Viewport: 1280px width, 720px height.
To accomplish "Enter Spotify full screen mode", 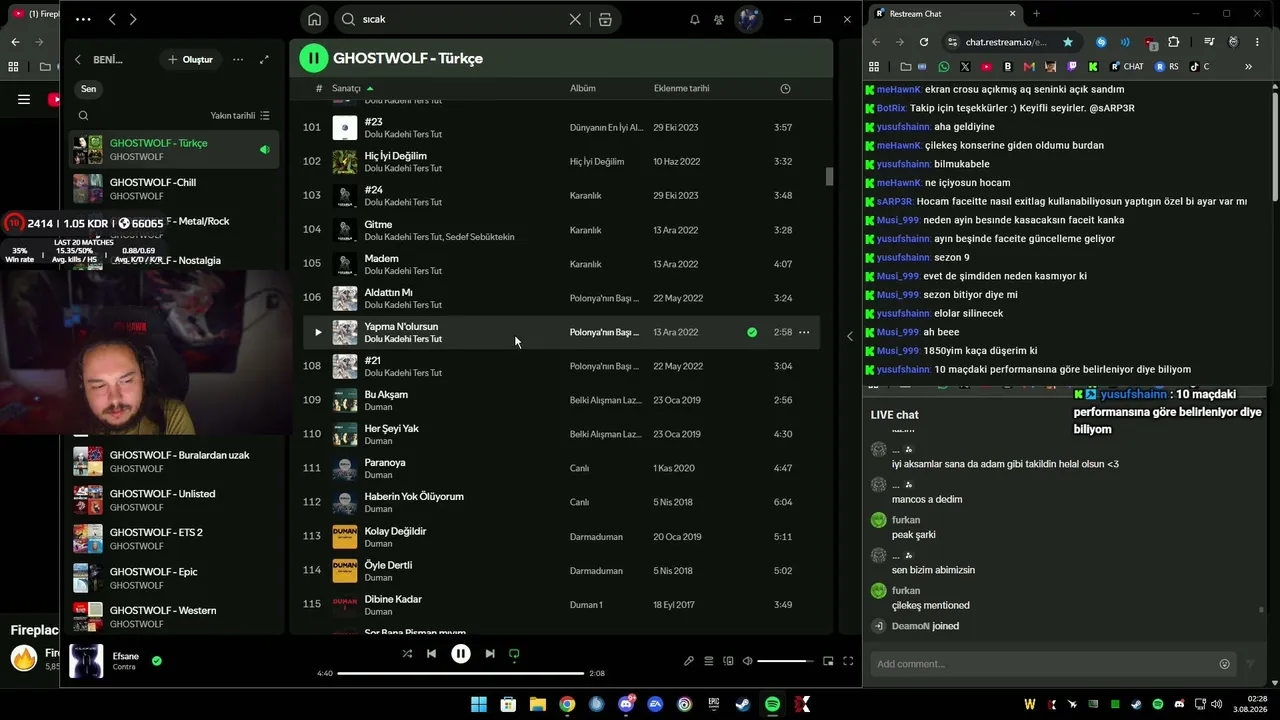I will [x=848, y=661].
